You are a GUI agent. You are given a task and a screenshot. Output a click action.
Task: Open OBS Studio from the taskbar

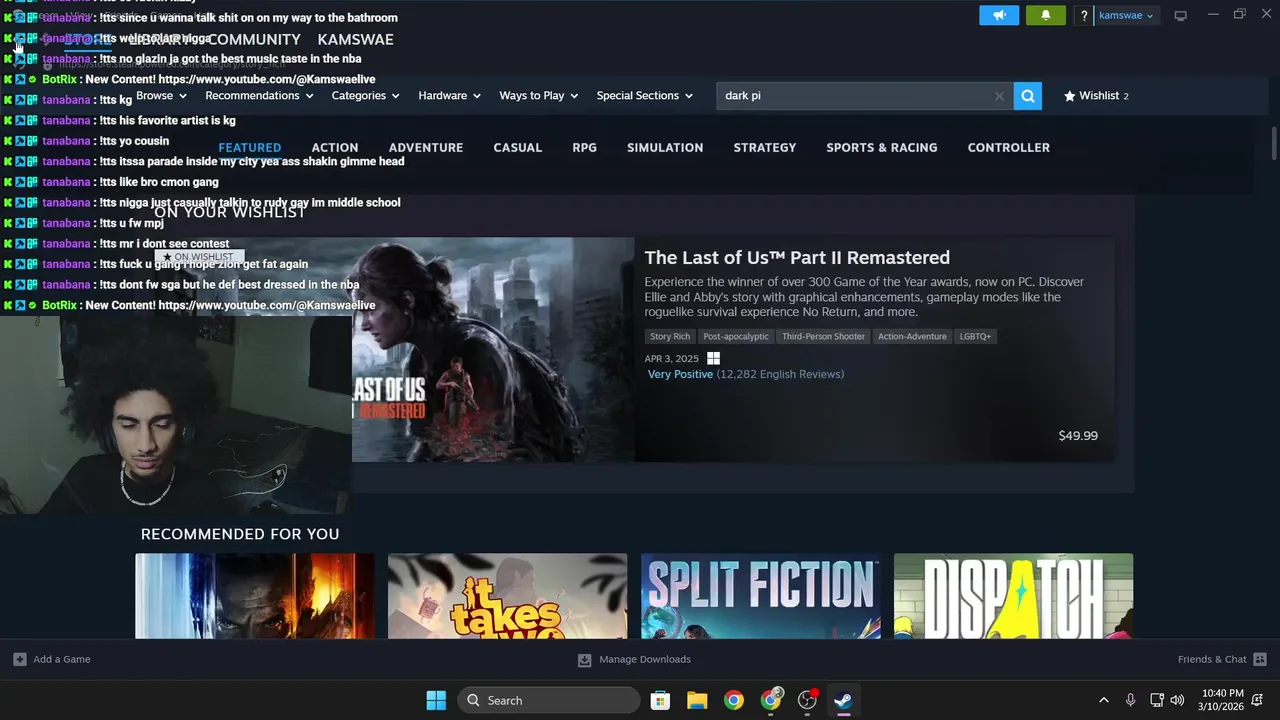pyautogui.click(x=807, y=700)
